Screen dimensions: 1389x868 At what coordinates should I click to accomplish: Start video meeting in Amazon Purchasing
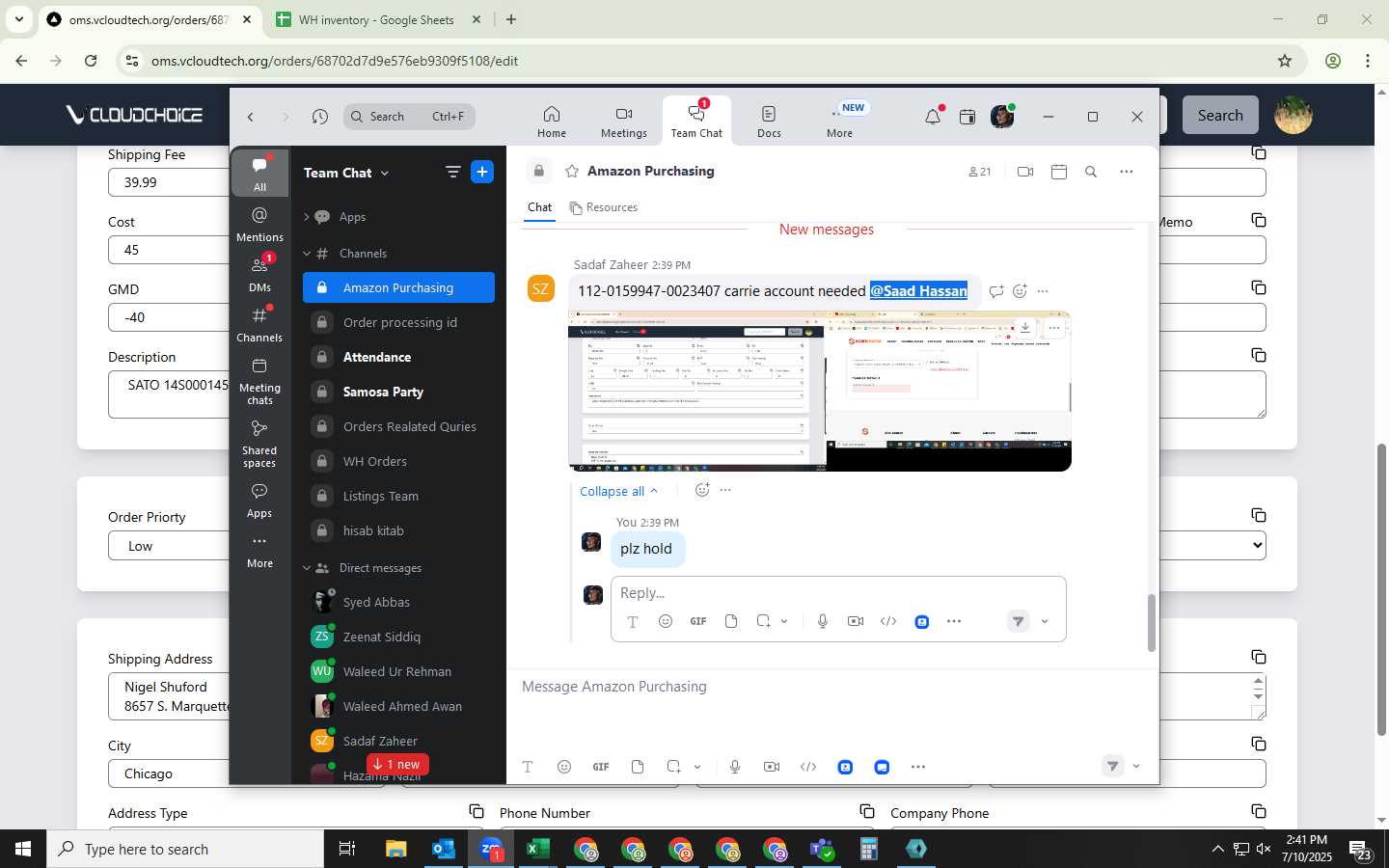[x=1025, y=172]
